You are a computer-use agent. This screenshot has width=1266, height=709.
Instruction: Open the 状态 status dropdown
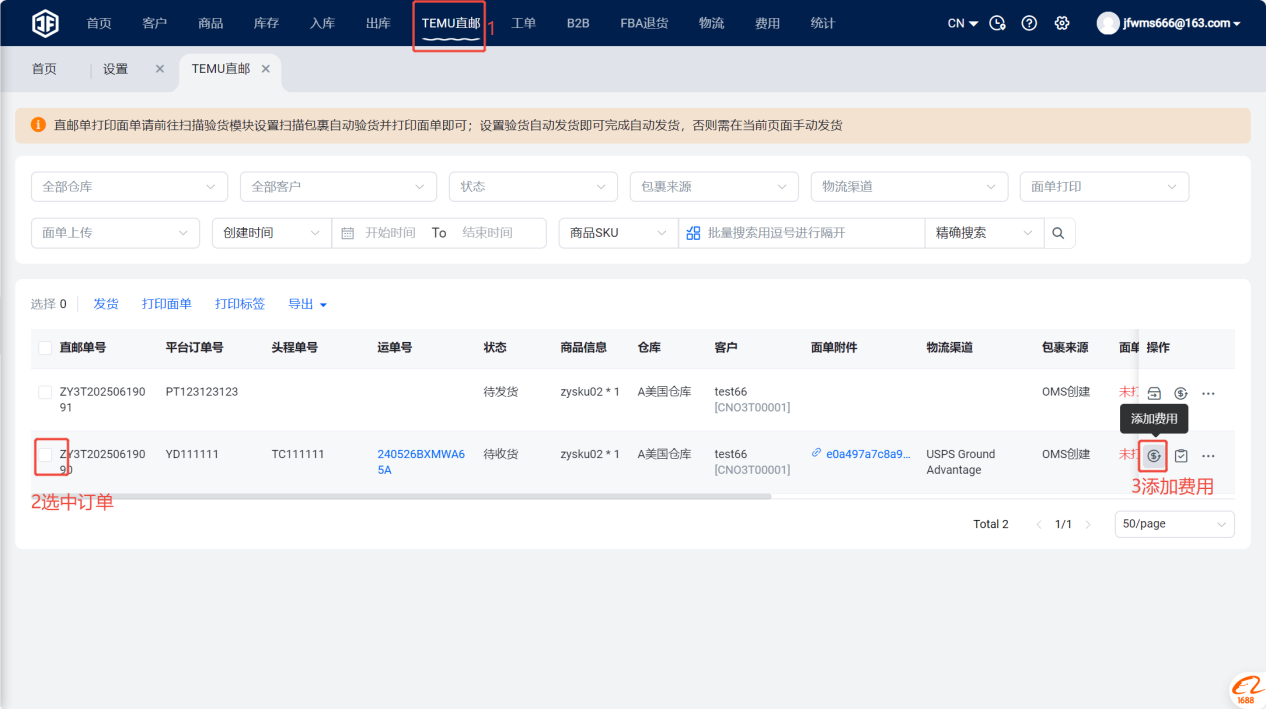click(533, 187)
